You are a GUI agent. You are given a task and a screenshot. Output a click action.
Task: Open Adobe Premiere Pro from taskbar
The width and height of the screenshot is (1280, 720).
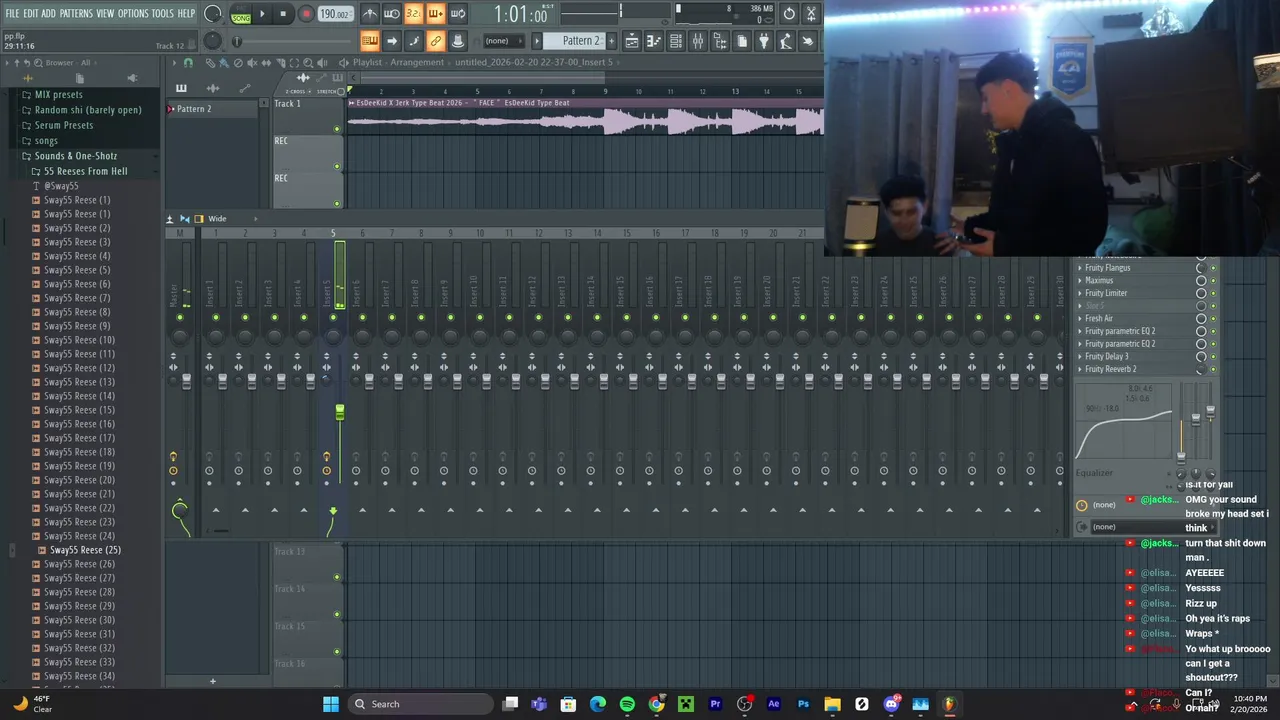(715, 704)
